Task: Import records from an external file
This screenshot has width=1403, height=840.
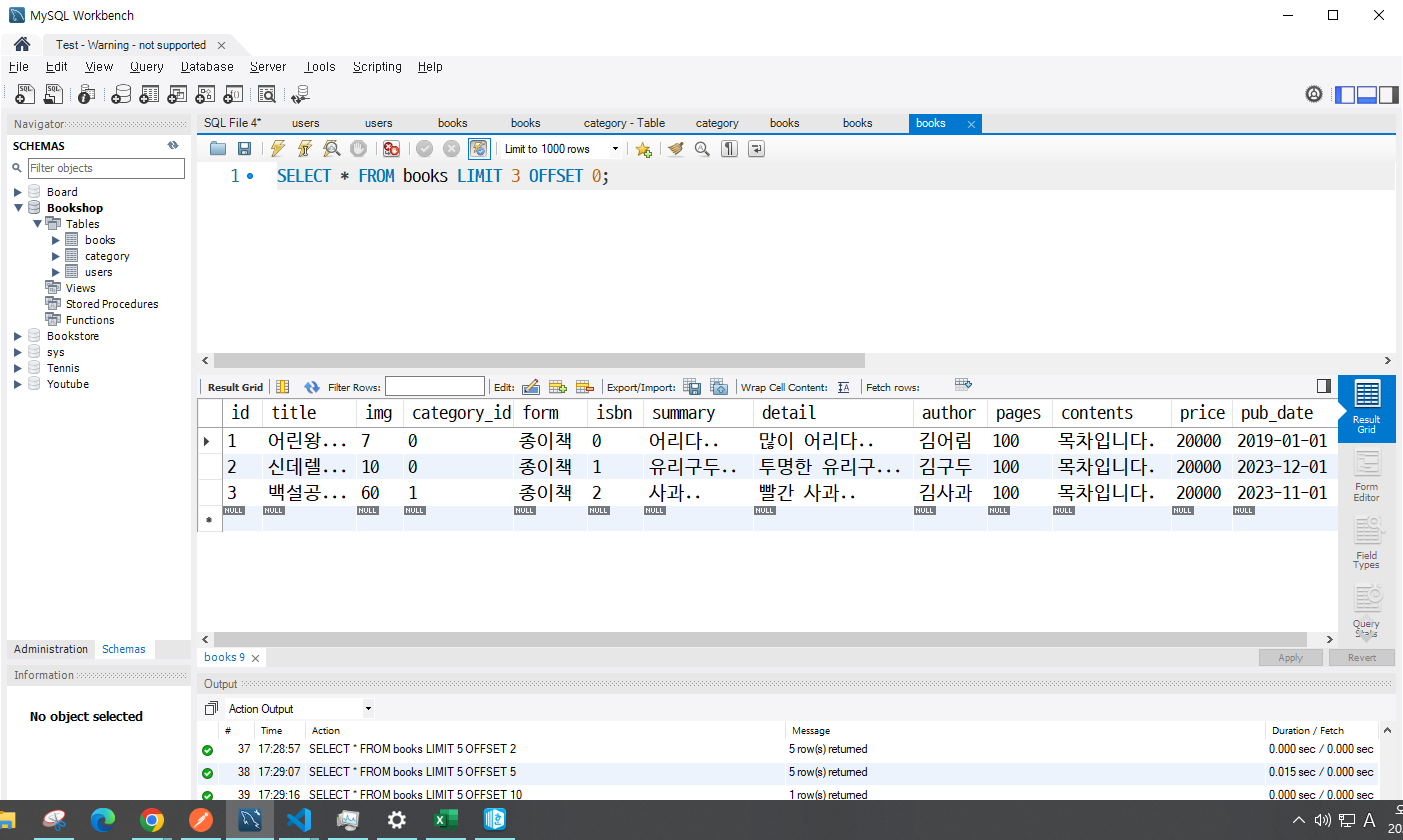Action: pyautogui.click(x=719, y=387)
